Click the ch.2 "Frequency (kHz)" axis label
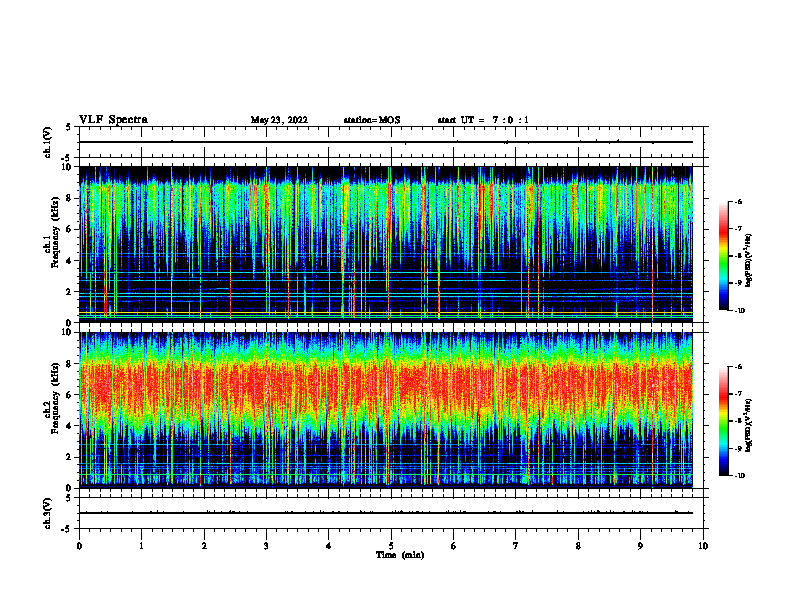 point(55,398)
